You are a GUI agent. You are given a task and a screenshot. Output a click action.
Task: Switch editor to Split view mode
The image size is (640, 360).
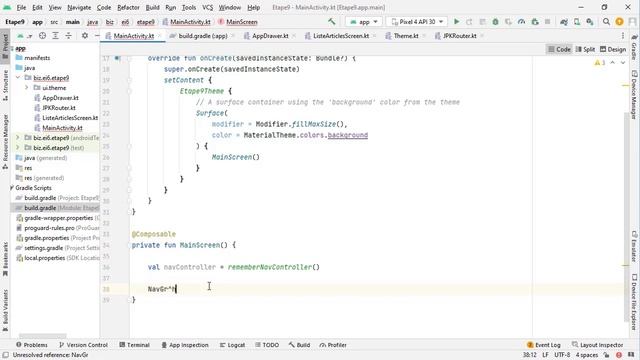(585, 49)
